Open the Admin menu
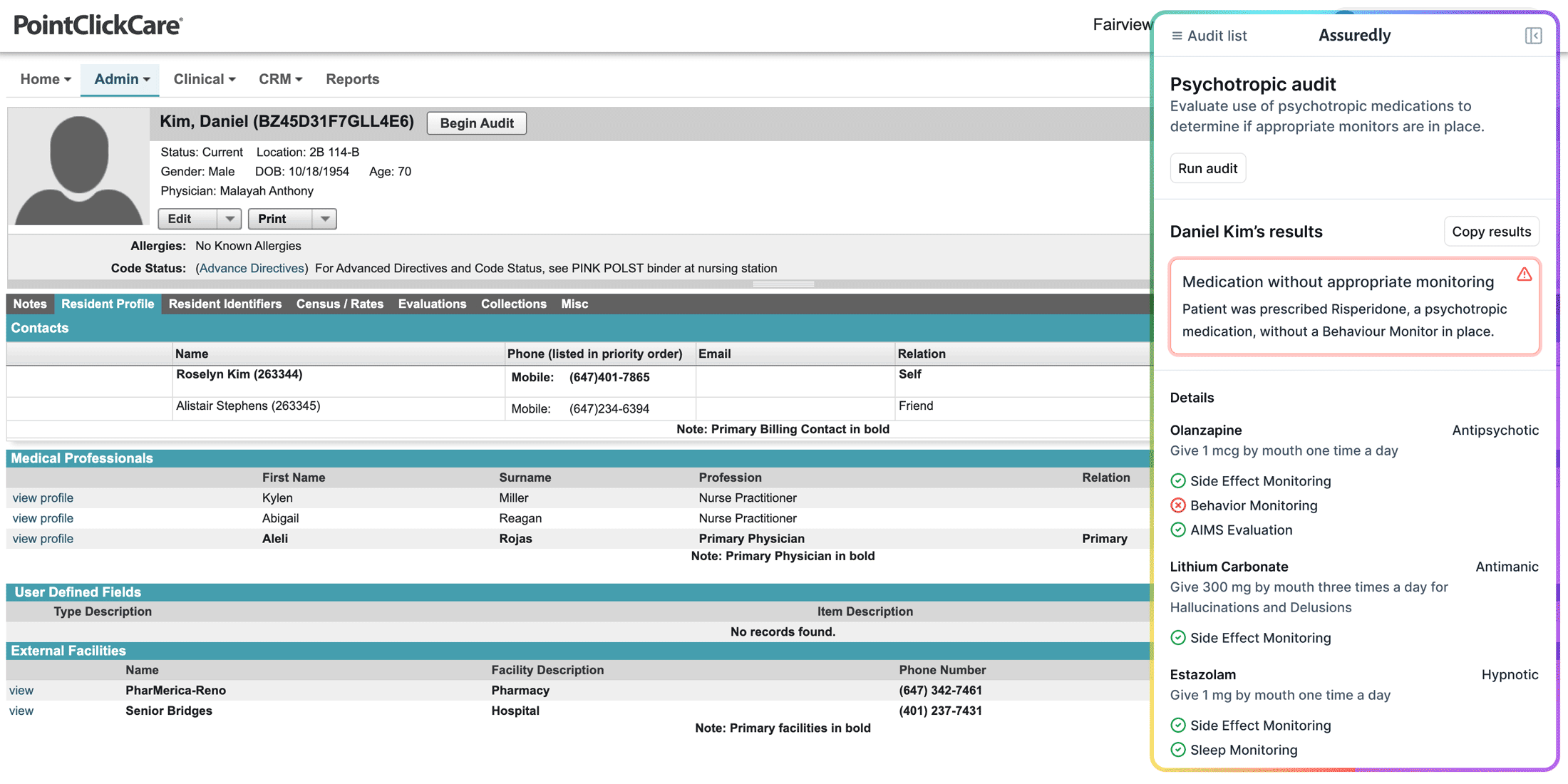 pos(119,79)
